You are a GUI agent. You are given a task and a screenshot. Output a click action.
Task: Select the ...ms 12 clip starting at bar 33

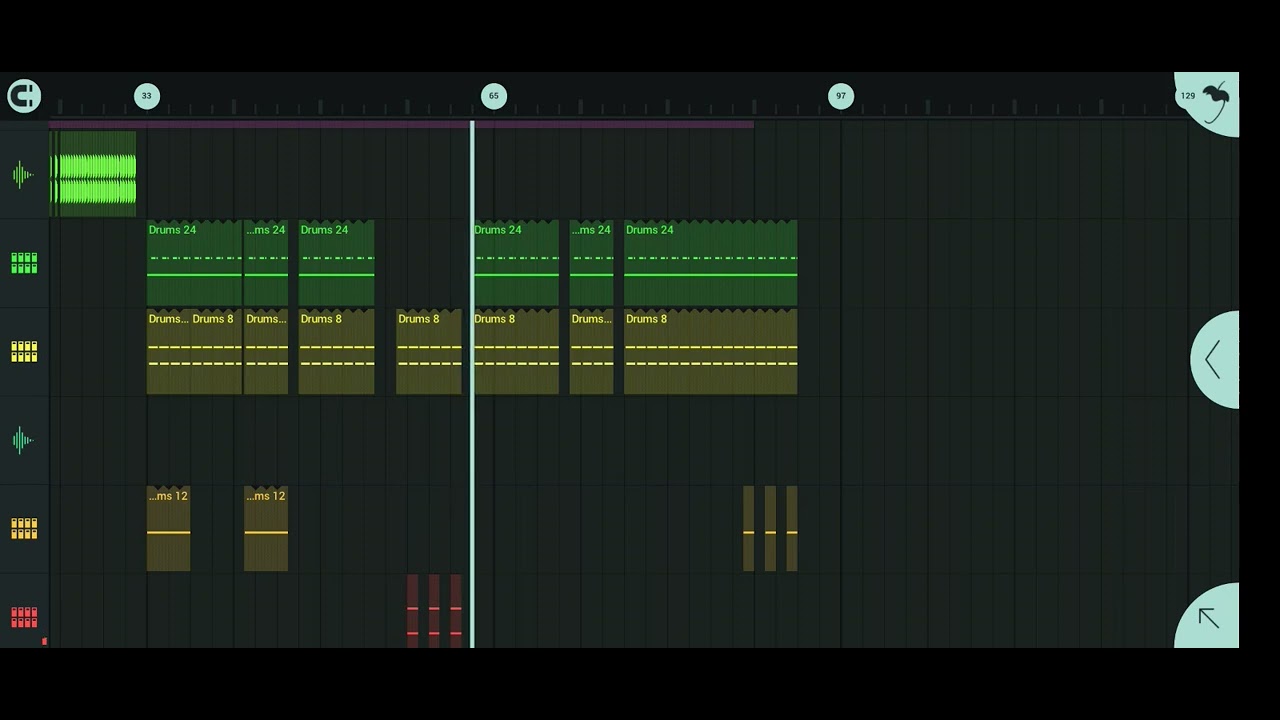pyautogui.click(x=168, y=529)
